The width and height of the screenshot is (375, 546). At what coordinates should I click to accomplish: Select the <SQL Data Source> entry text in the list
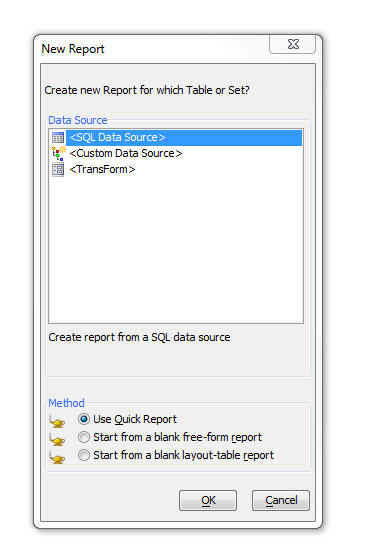pyautogui.click(x=117, y=137)
